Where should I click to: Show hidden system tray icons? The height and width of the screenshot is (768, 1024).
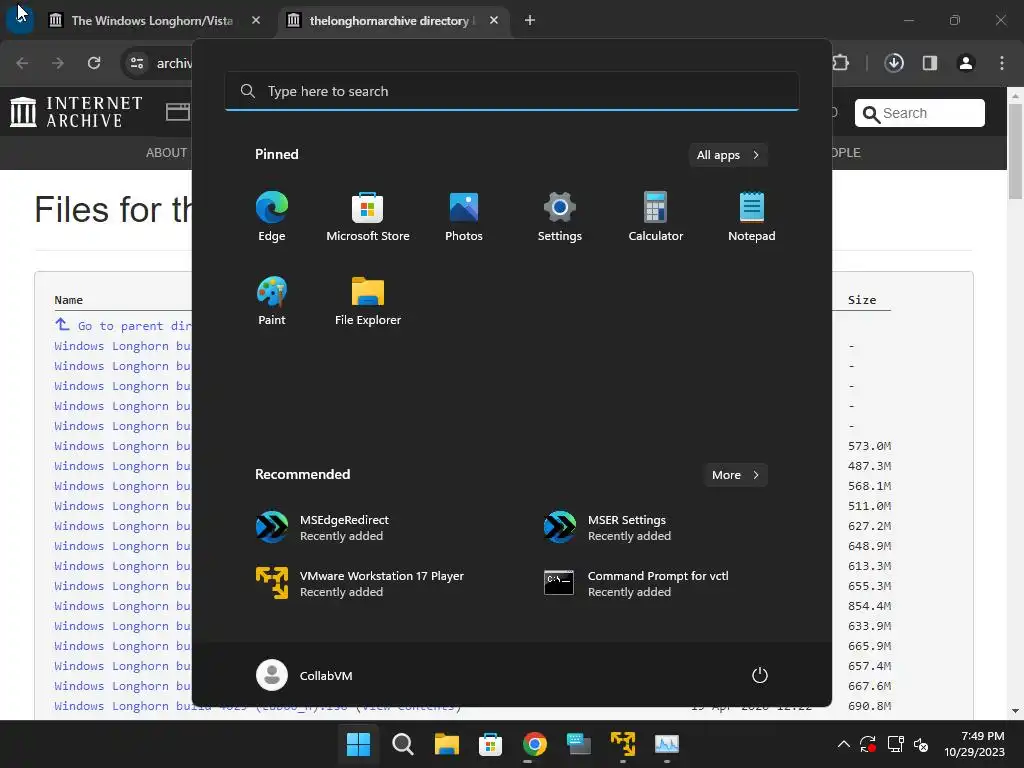[x=844, y=744]
